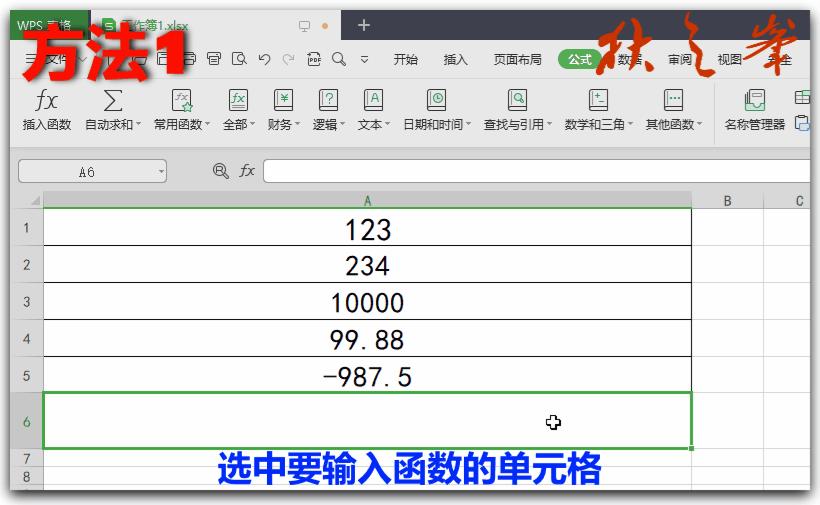Click the Insert Function (插入函数) fx icon
The width and height of the screenshot is (820, 505).
[x=46, y=100]
